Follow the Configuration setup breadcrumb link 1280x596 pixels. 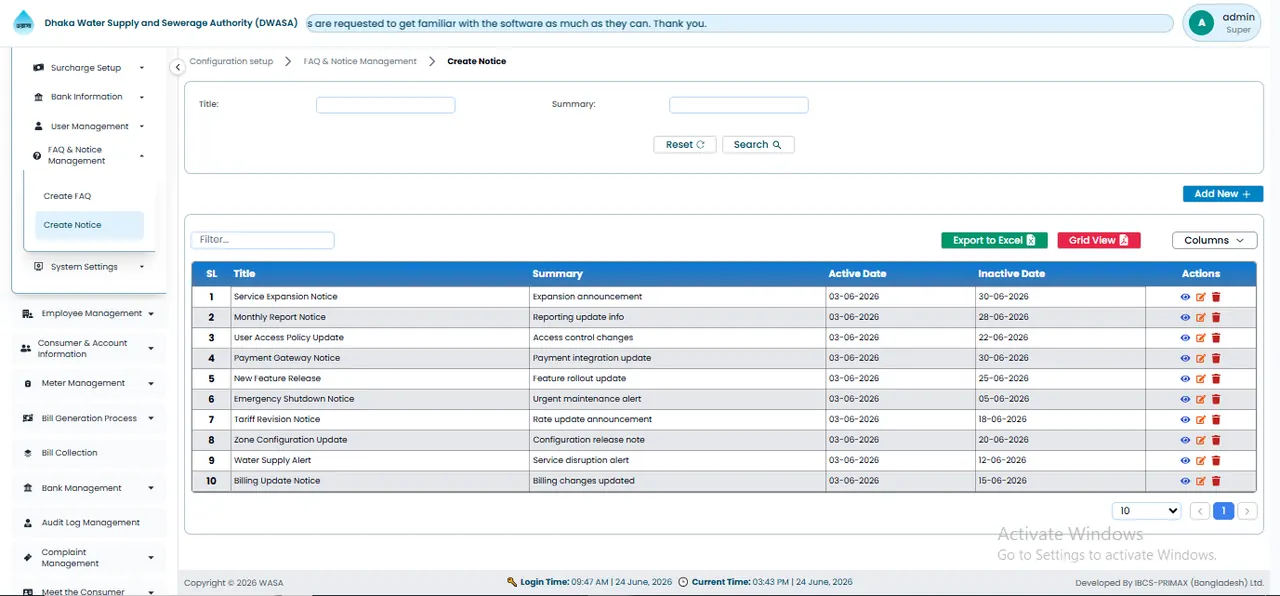tap(231, 61)
